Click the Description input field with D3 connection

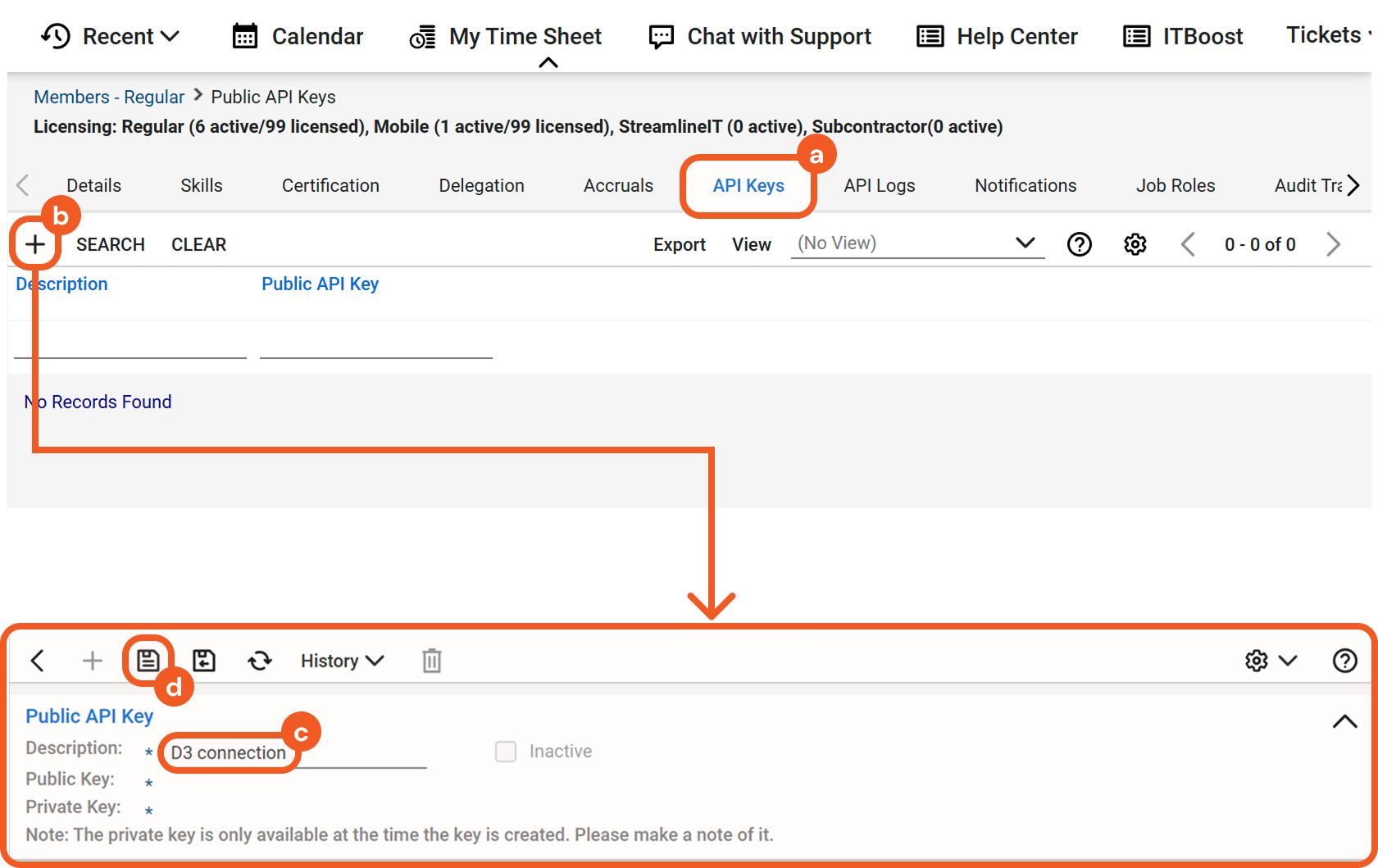coord(295,753)
